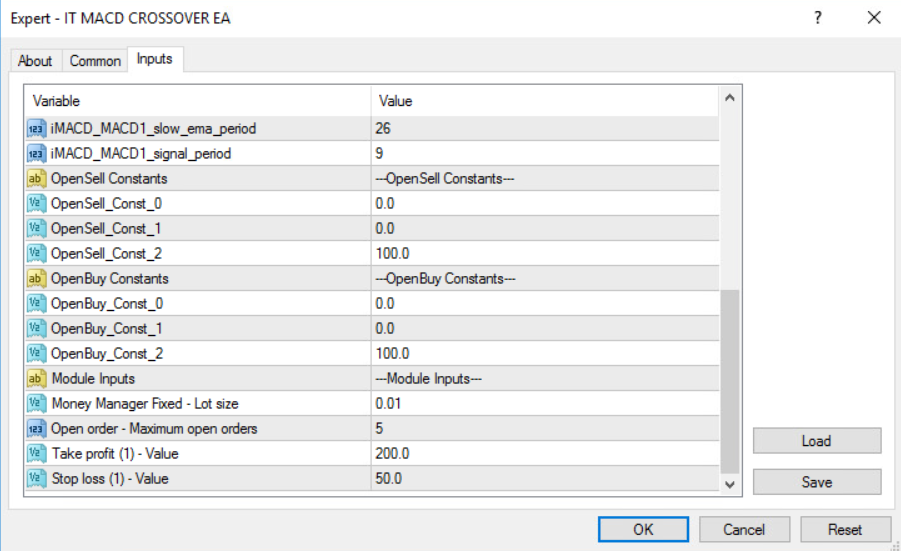Select the OpenSell_Const_0 variable name
Screen dimensions: 901x551
106,204
